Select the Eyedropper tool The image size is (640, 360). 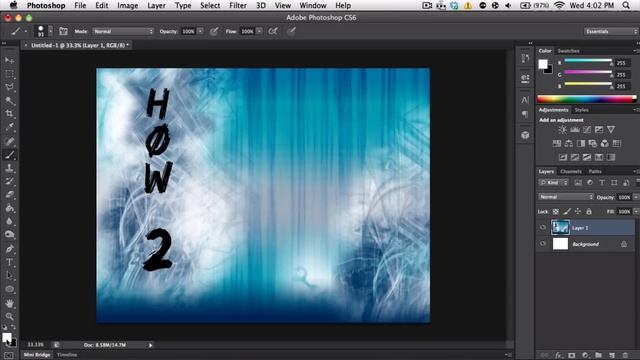(x=9, y=127)
